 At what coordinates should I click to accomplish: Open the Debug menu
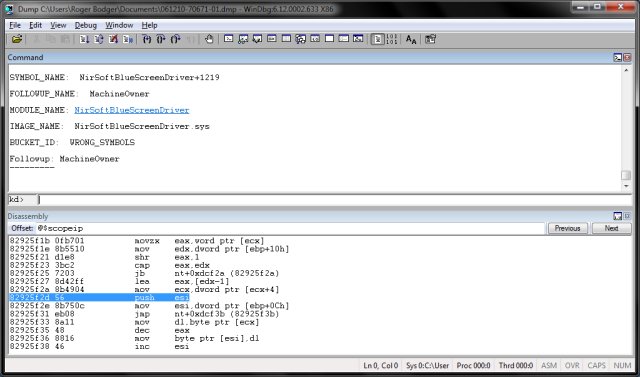86,25
